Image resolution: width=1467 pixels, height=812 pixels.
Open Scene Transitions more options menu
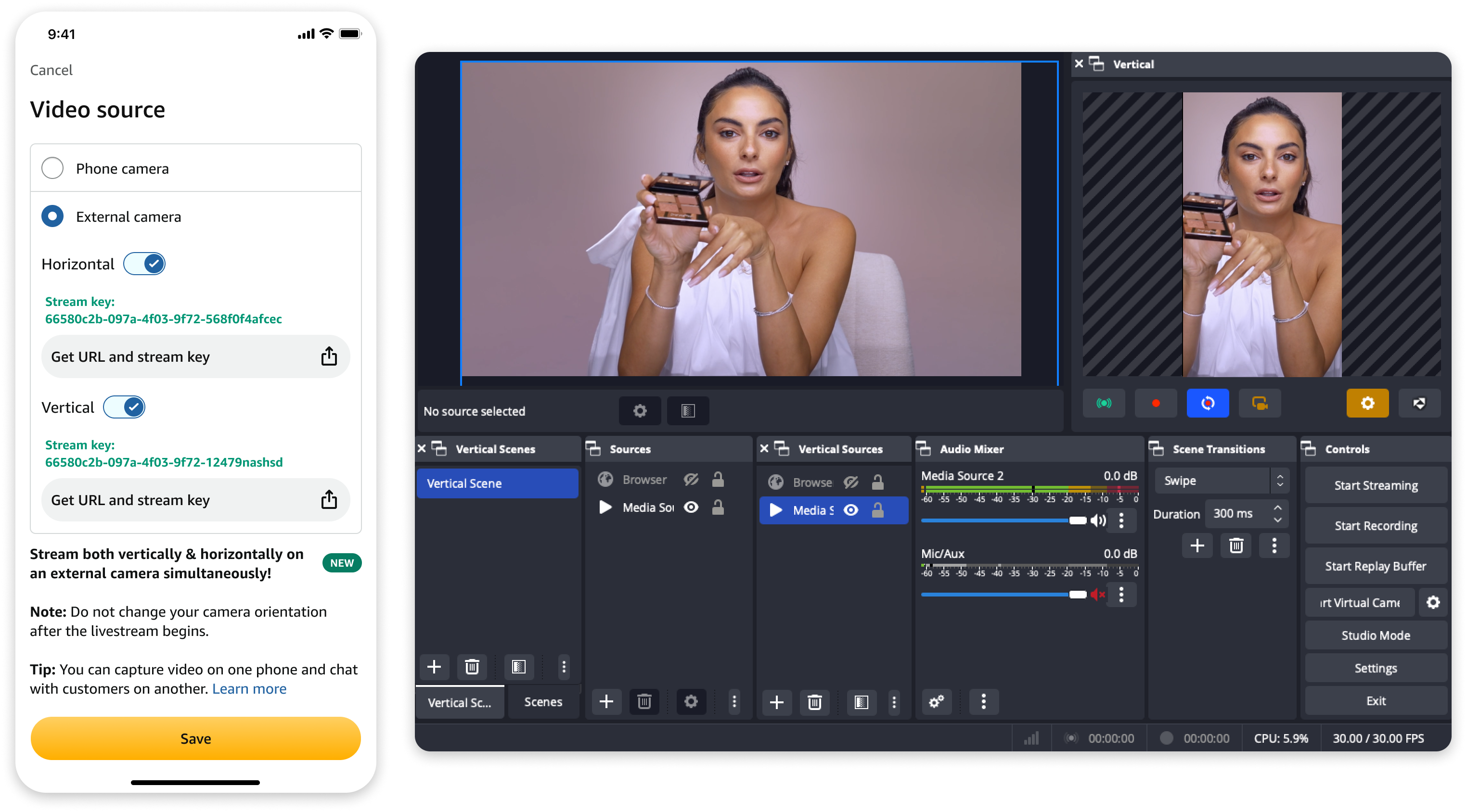click(x=1274, y=546)
